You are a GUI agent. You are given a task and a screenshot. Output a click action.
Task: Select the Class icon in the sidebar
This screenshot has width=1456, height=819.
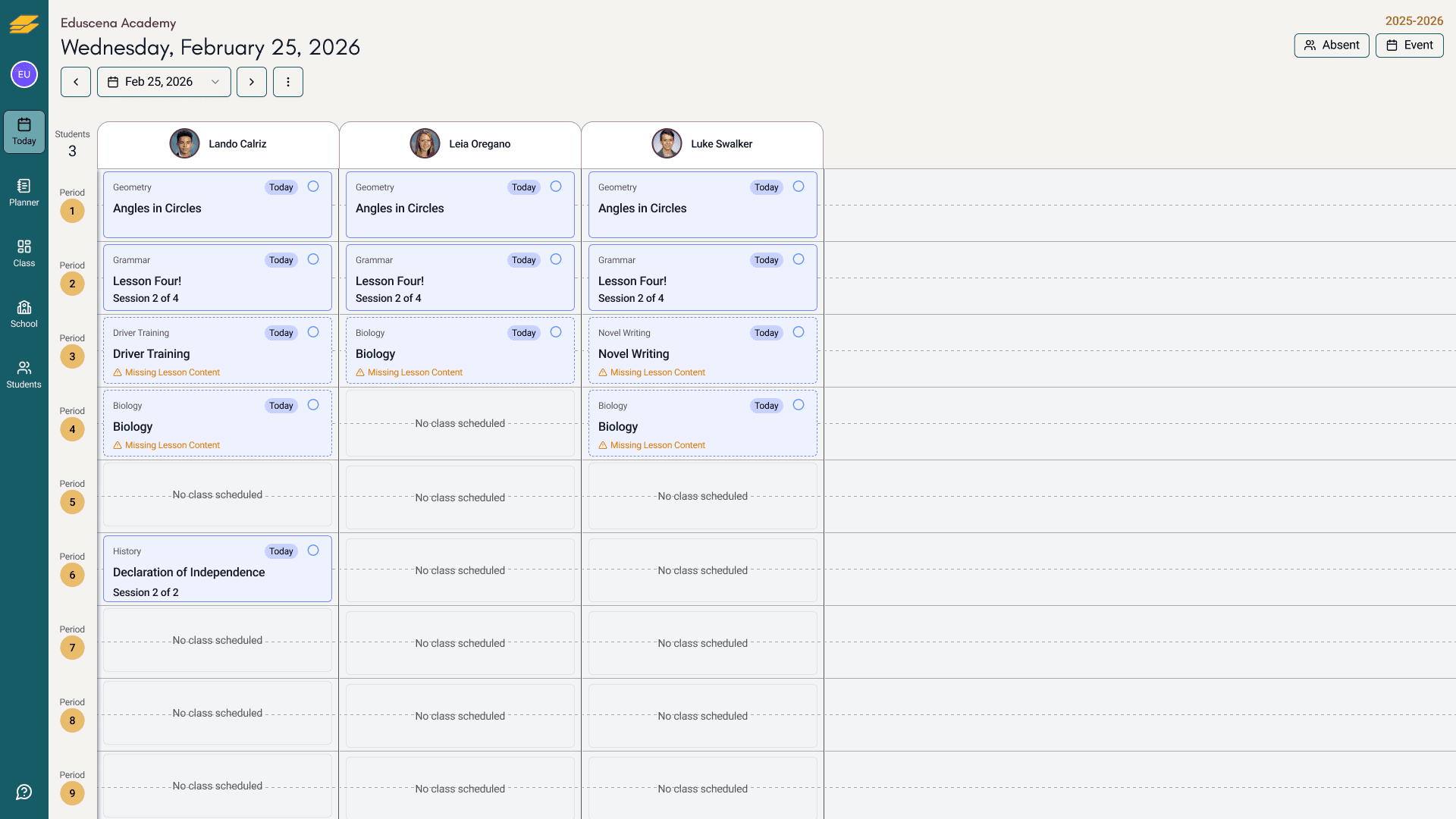pyautogui.click(x=24, y=253)
